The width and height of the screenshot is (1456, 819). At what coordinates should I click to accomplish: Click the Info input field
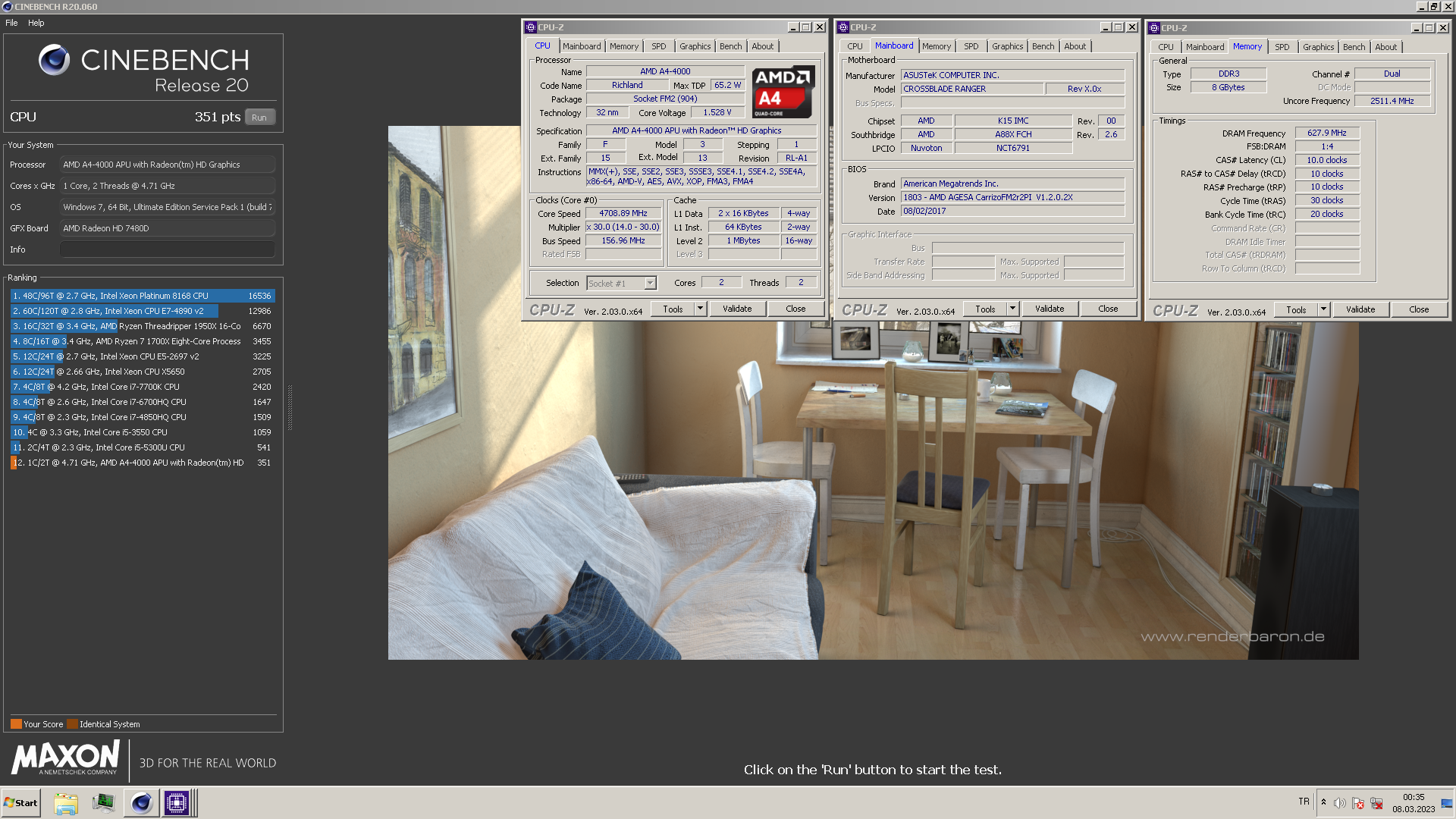pos(167,249)
